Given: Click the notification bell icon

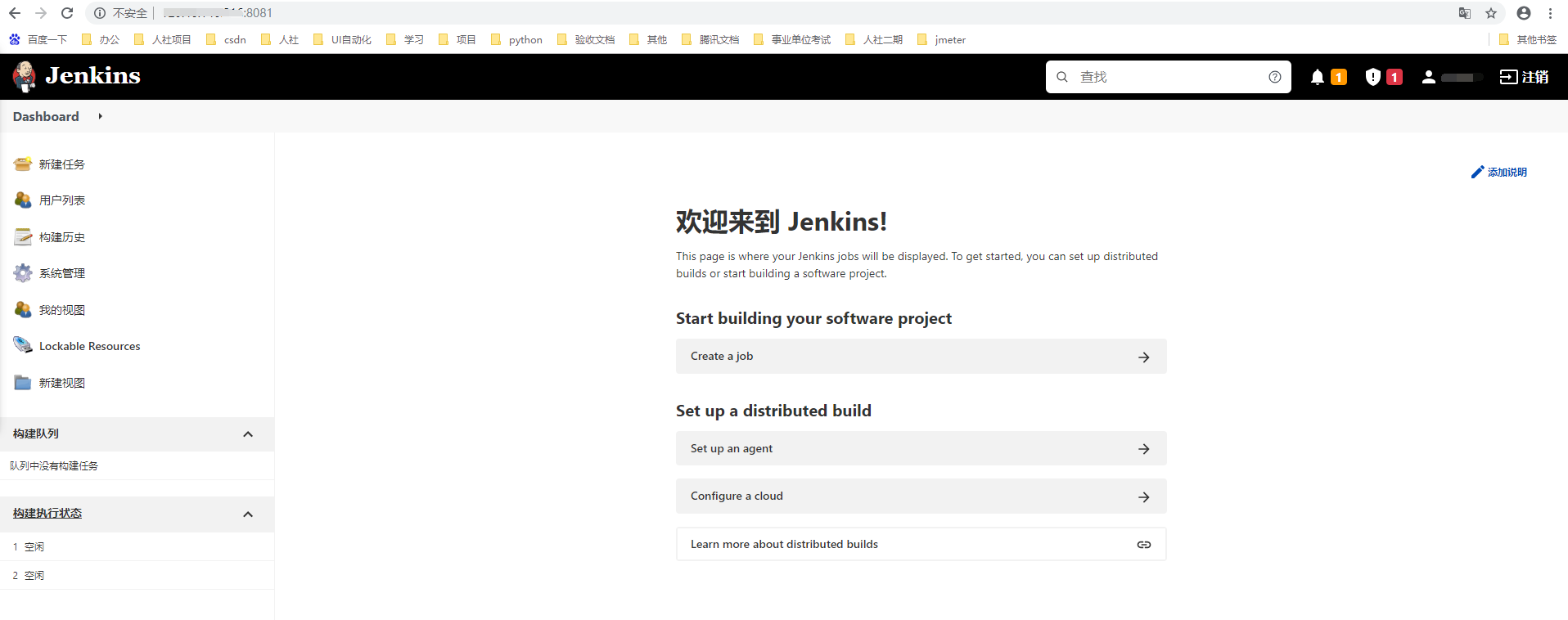Looking at the screenshot, I should [1317, 77].
